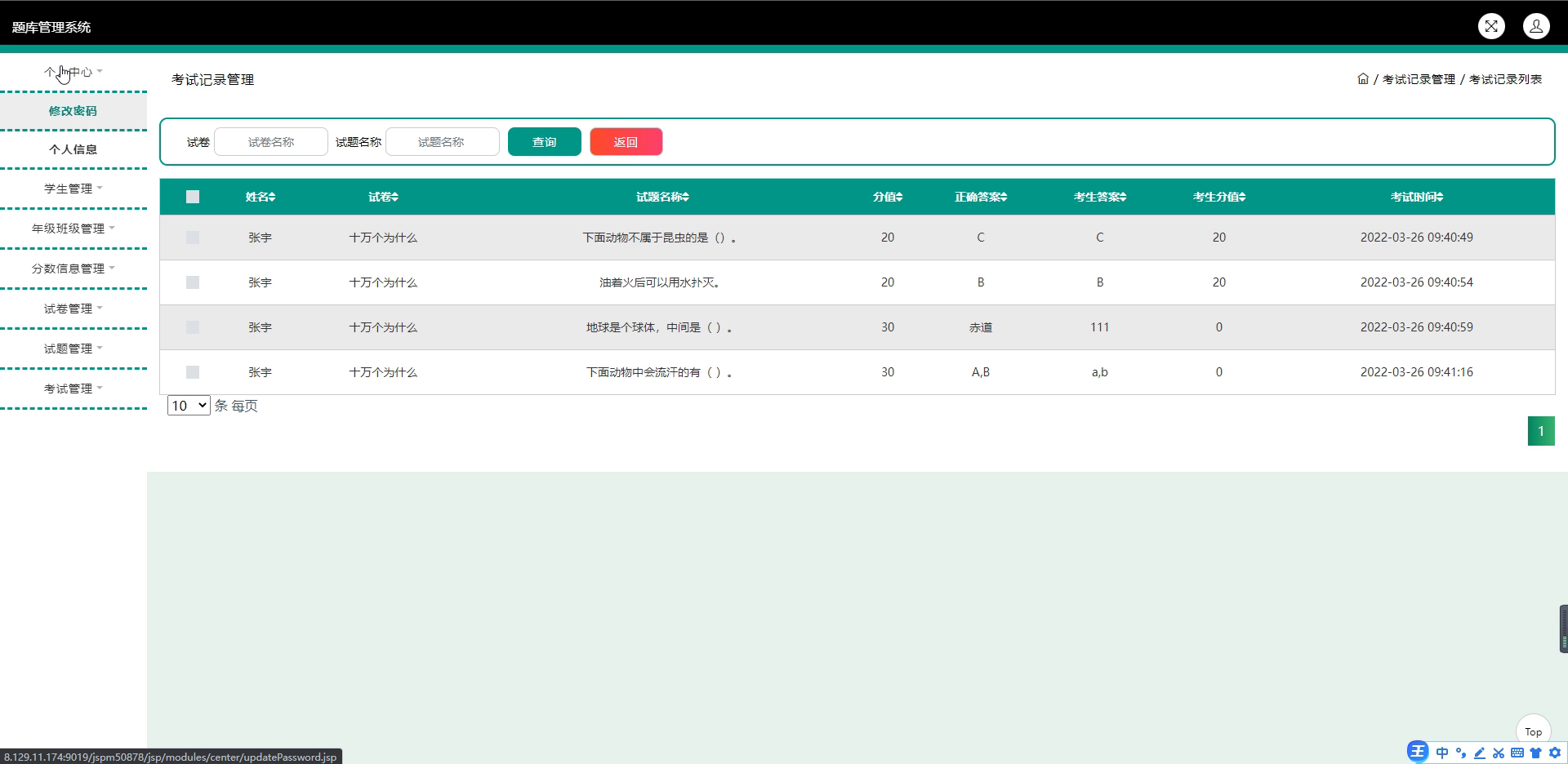
Task: Click the 查询 search button
Action: pos(545,142)
